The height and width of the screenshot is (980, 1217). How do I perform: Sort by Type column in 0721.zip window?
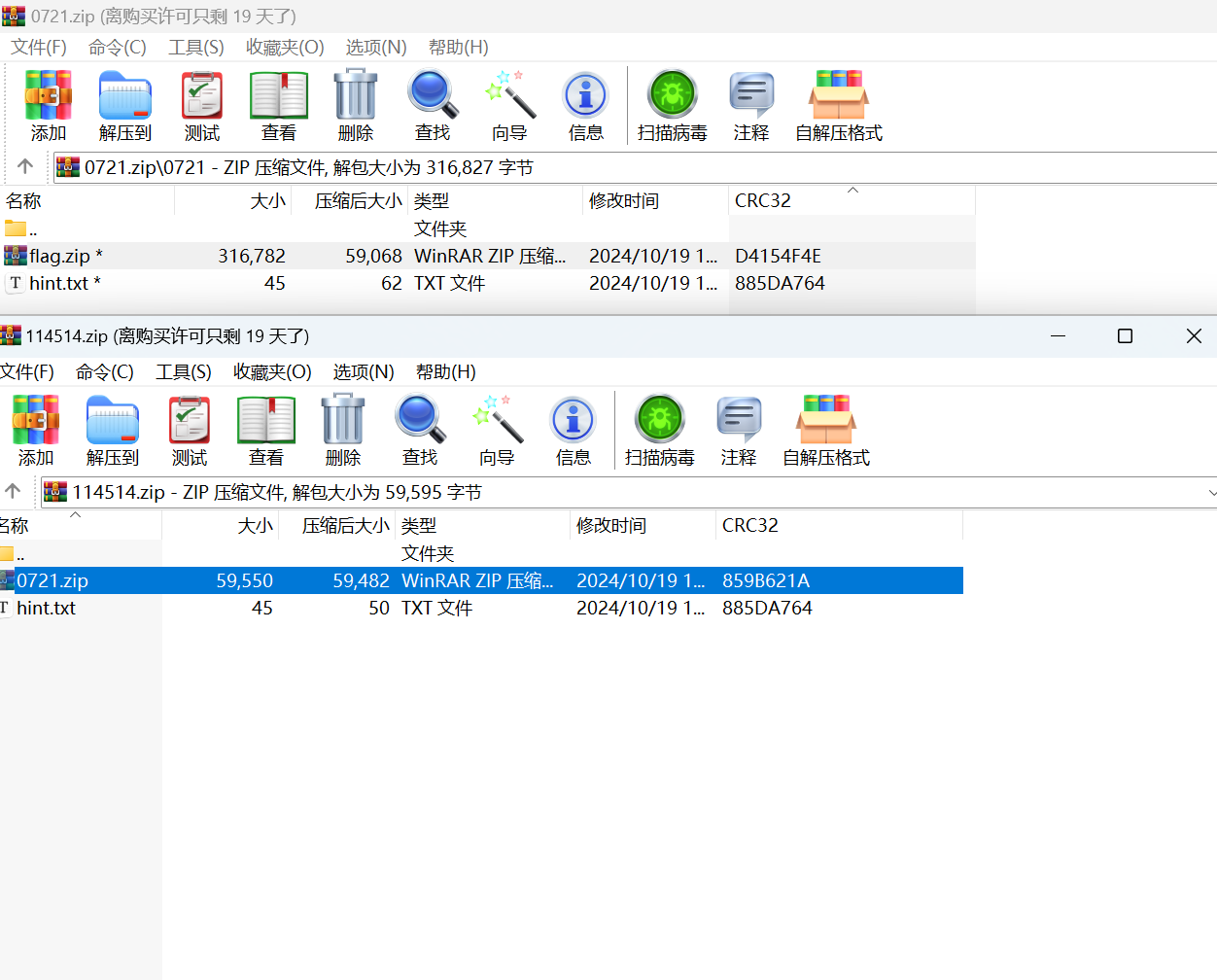(495, 200)
